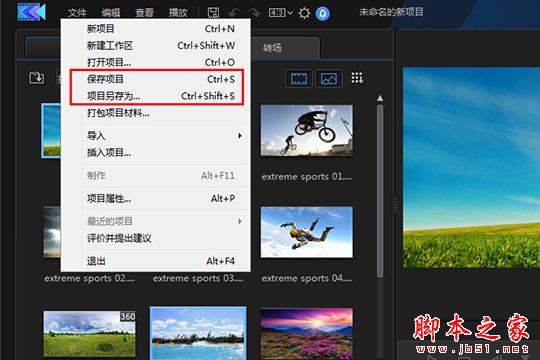This screenshot has height=360, width=540.
Task: Click the scrollbar up arrow
Action: click(x=380, y=98)
